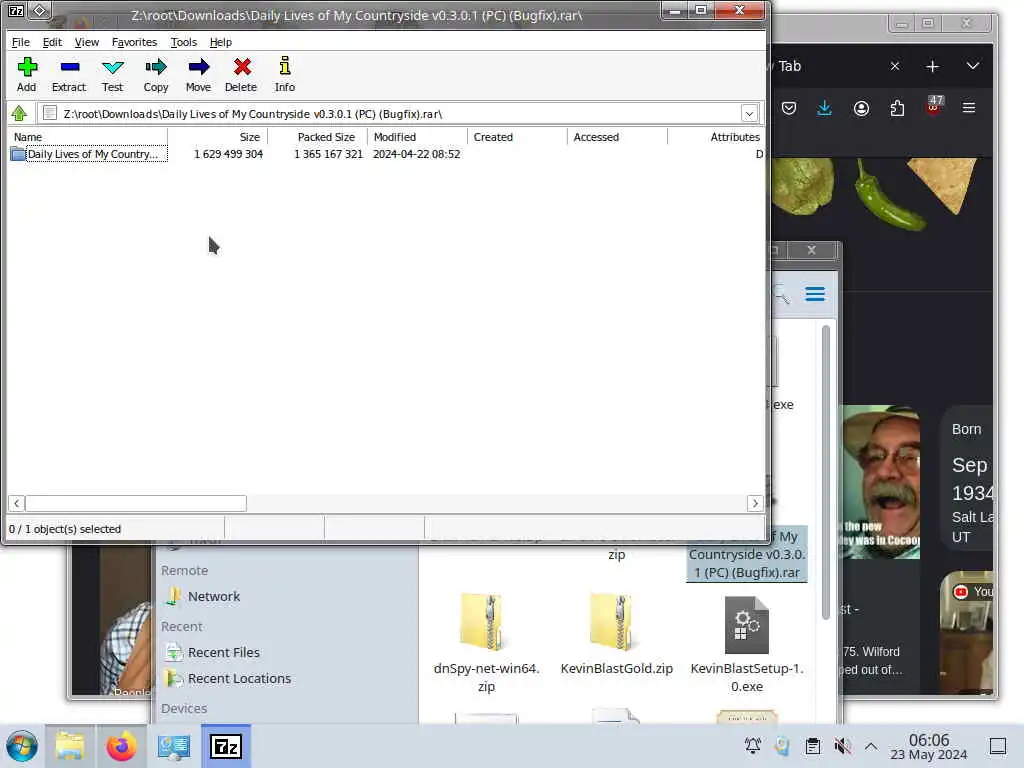Click the red extension badge icon showing 47
1024x768 pixels.
pos(934,105)
